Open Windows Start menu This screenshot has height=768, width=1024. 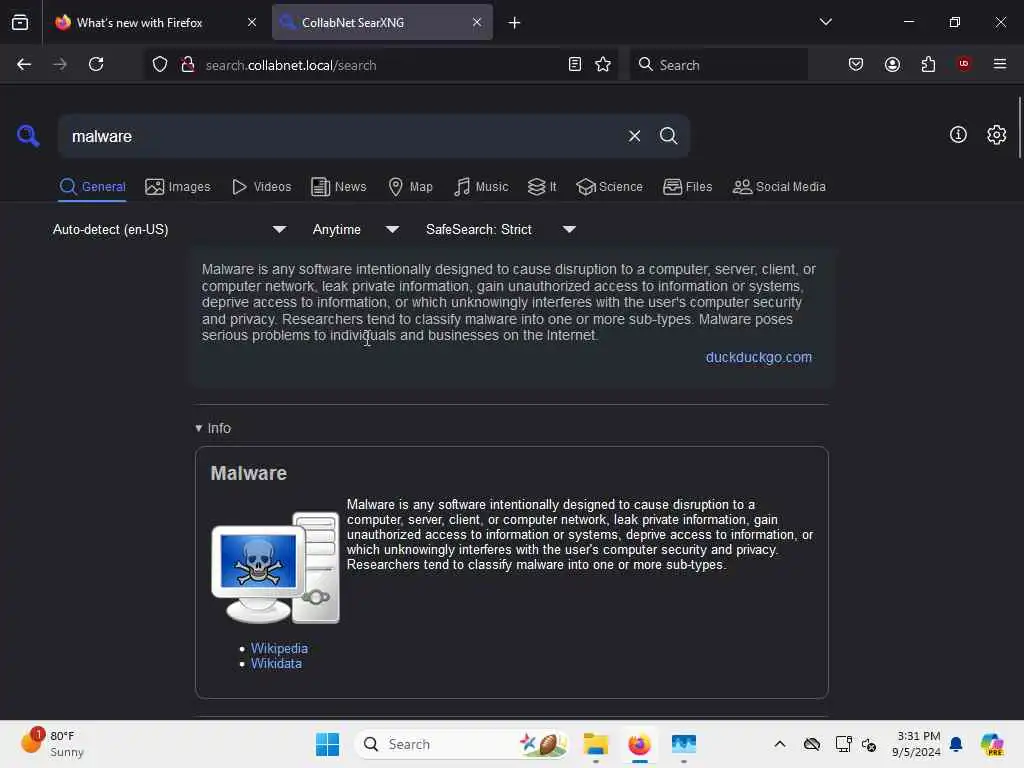[x=327, y=744]
